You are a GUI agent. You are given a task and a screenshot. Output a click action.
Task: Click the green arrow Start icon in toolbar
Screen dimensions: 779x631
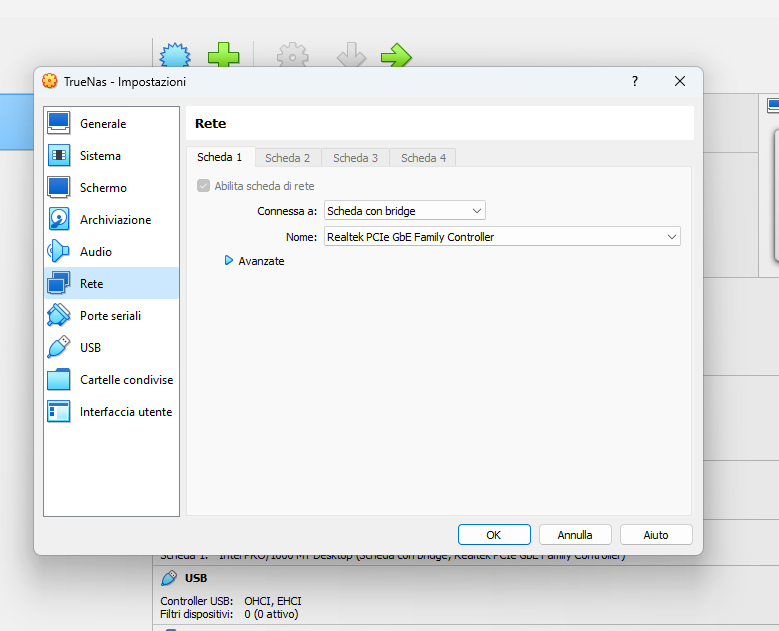point(396,55)
